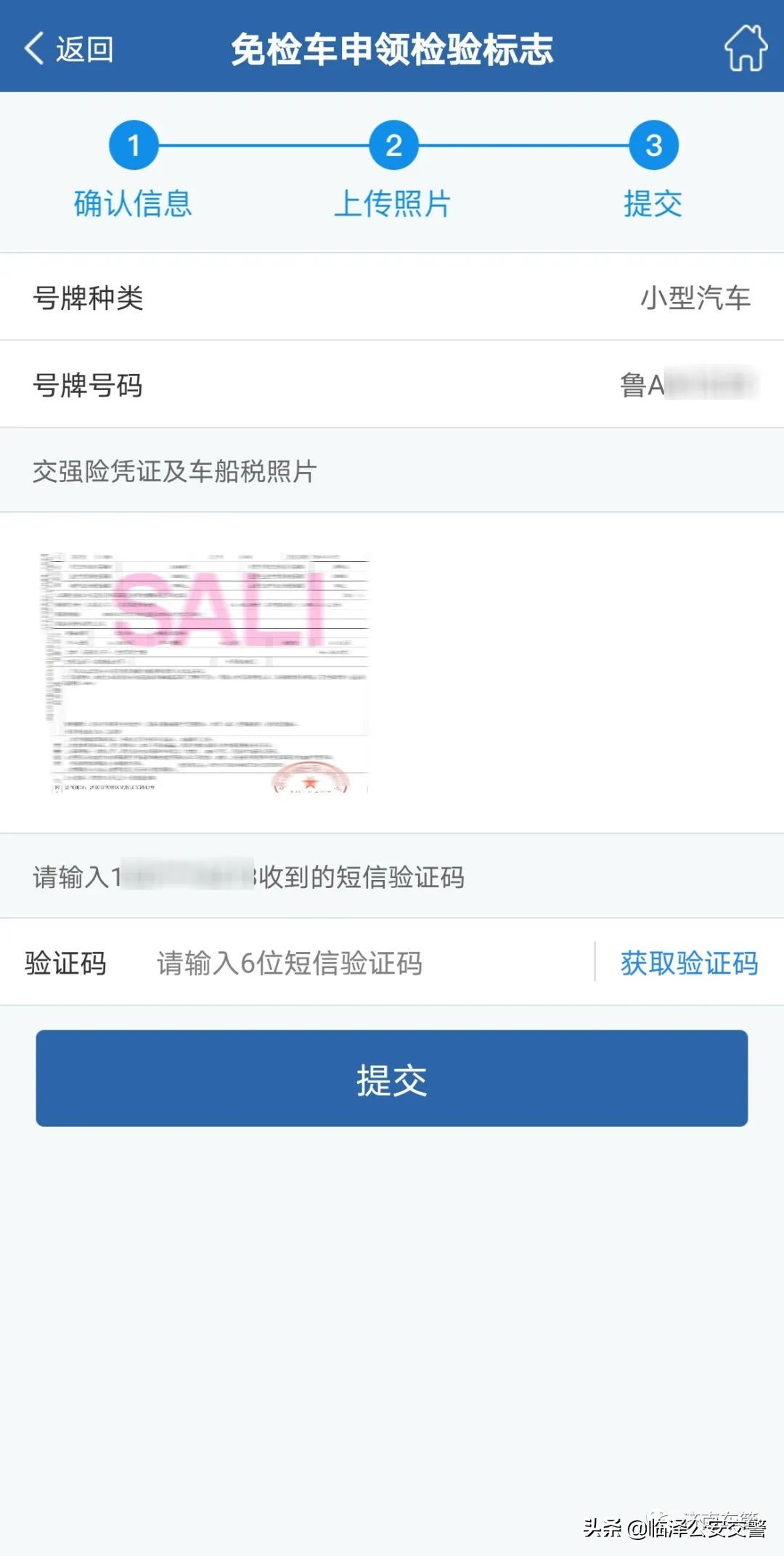
Task: Tap the 验证码 field label
Action: pos(66,963)
